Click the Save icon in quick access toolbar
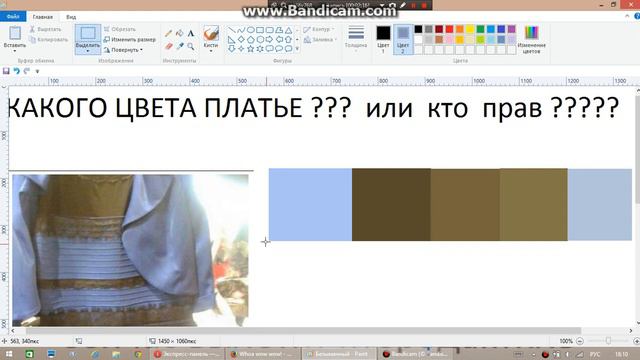This screenshot has width=640, height=360. (6, 71)
